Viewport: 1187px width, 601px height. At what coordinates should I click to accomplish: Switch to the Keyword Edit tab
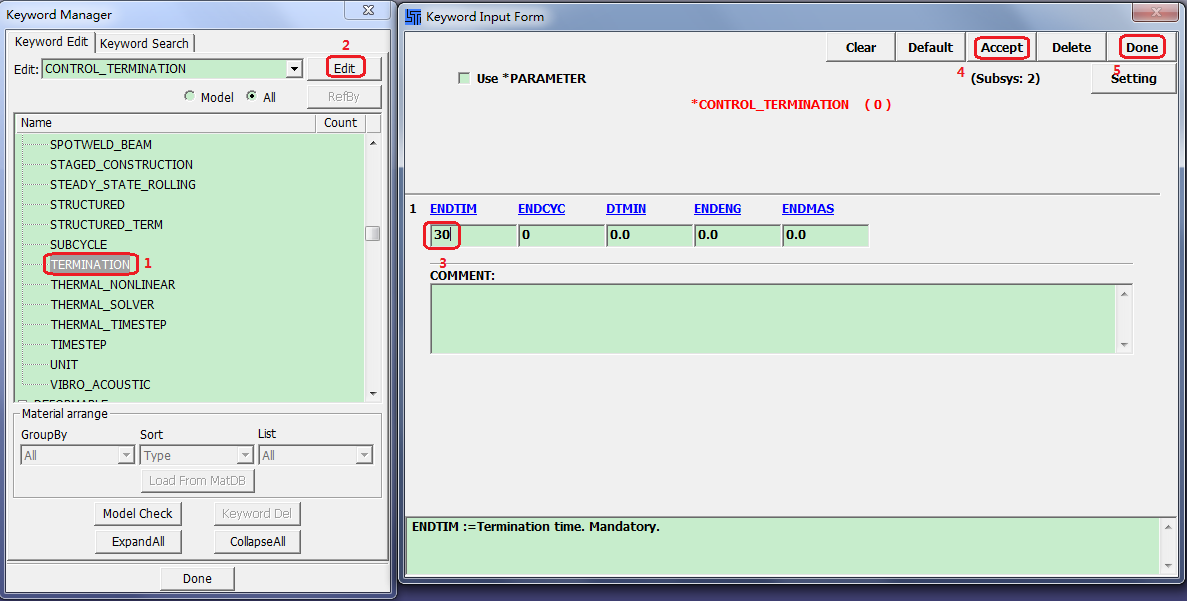[x=51, y=42]
